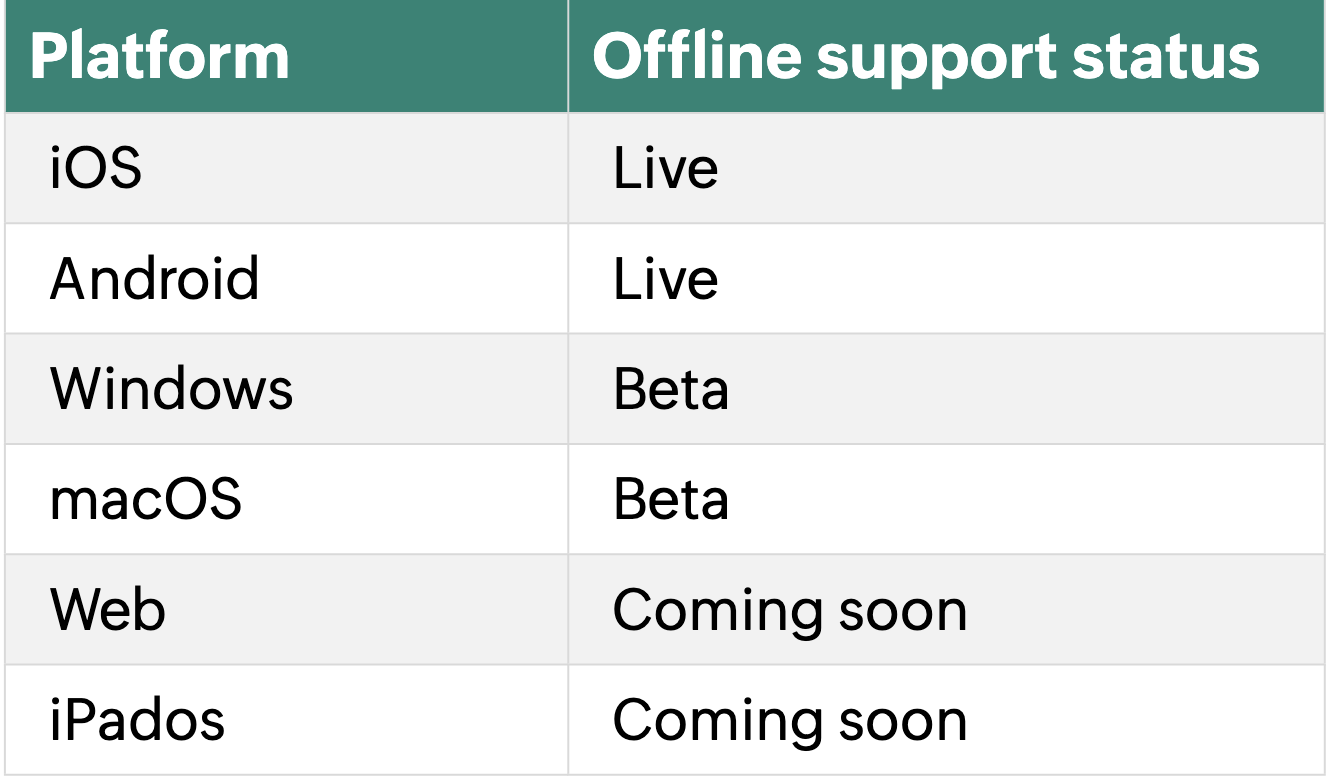Click the Beta status in the Windows row

coord(671,389)
